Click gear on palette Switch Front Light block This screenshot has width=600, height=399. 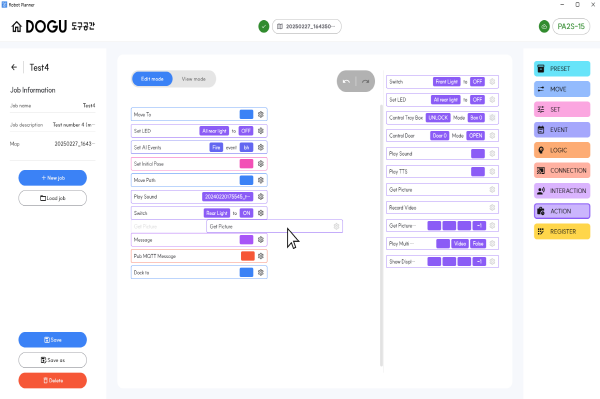click(492, 81)
